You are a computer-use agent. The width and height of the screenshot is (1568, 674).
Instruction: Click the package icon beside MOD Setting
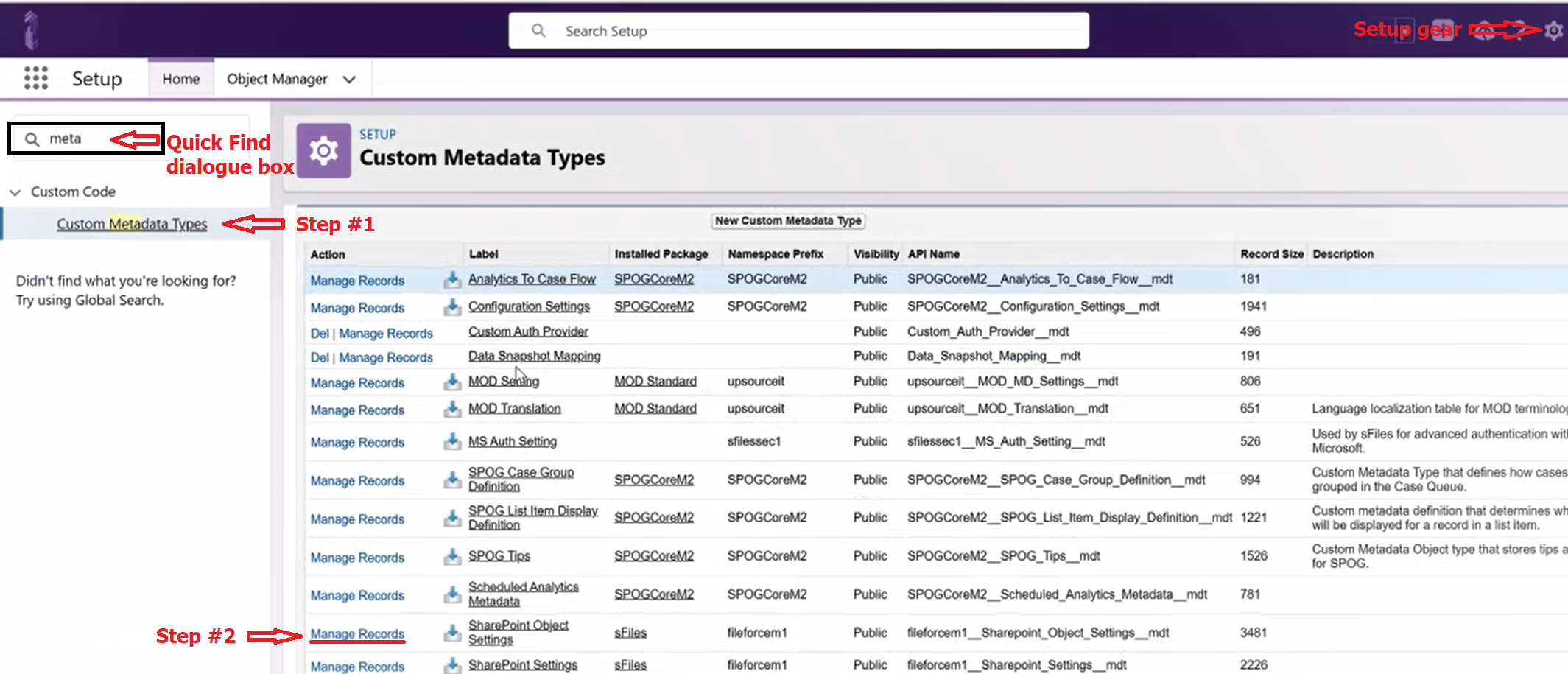click(x=452, y=382)
